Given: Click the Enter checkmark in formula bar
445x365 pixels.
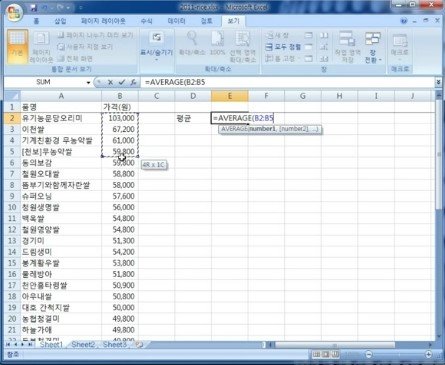Looking at the screenshot, I should click(122, 82).
